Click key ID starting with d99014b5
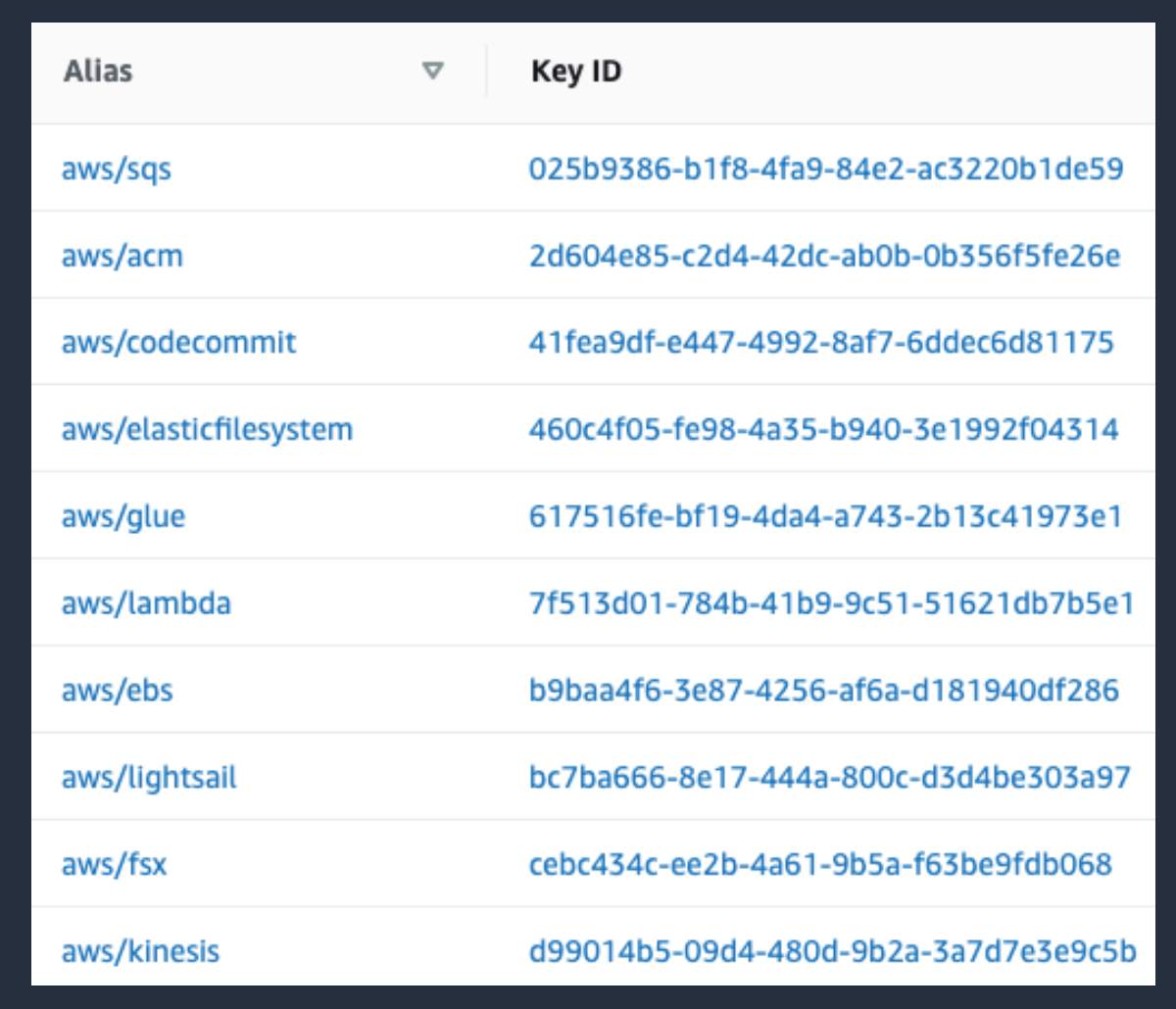The height and width of the screenshot is (1009, 1176). [x=833, y=950]
